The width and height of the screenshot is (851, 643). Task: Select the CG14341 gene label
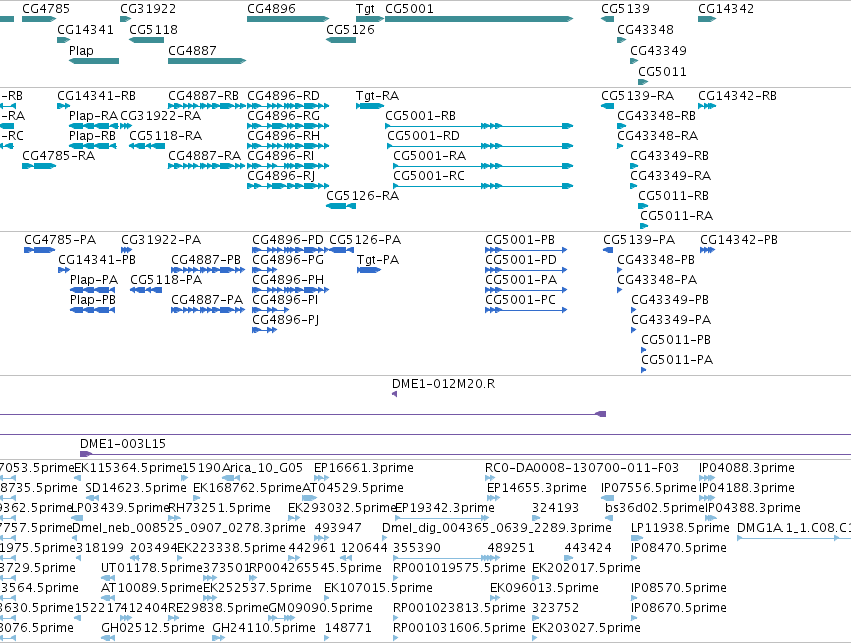click(x=85, y=29)
